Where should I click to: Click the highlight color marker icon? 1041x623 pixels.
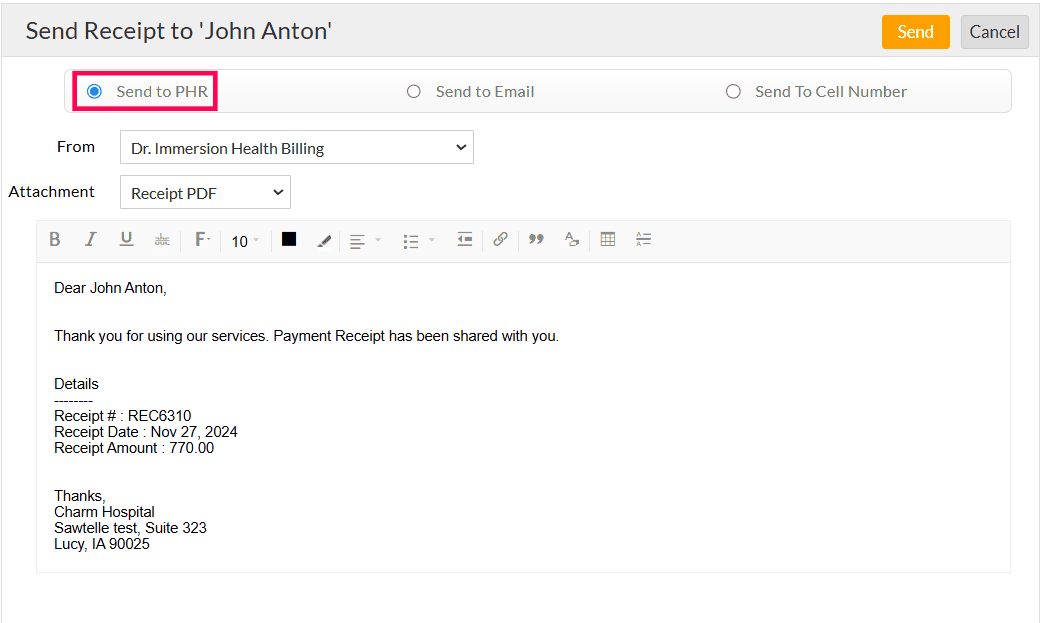323,241
